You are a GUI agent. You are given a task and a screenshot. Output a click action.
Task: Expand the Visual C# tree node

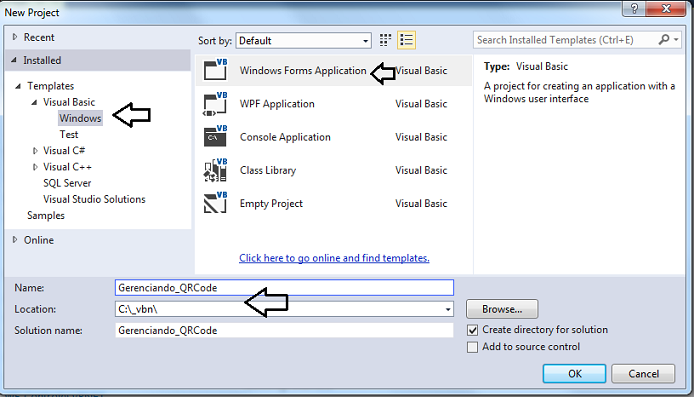[x=35, y=151]
